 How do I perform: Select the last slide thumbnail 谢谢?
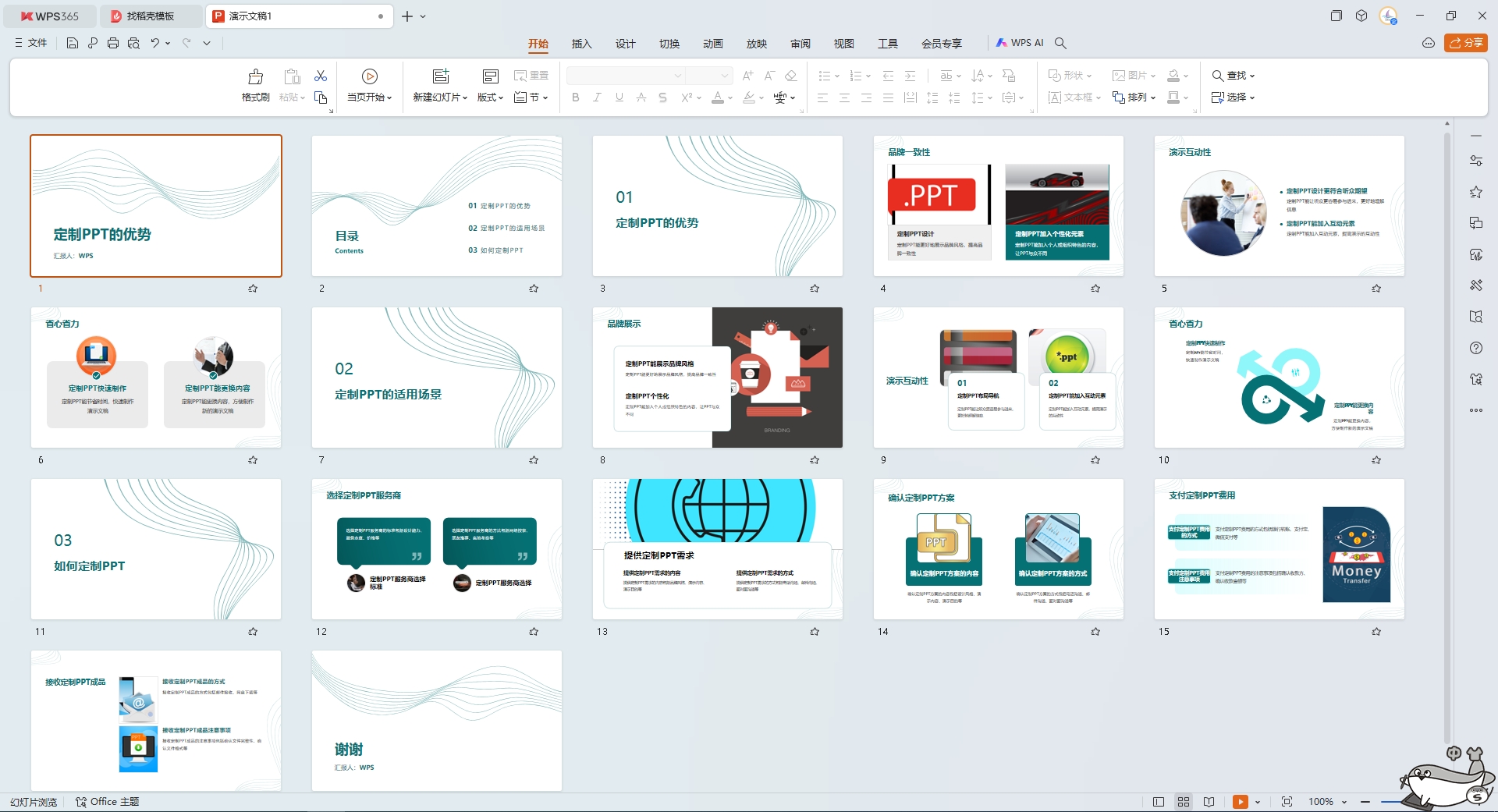(437, 721)
